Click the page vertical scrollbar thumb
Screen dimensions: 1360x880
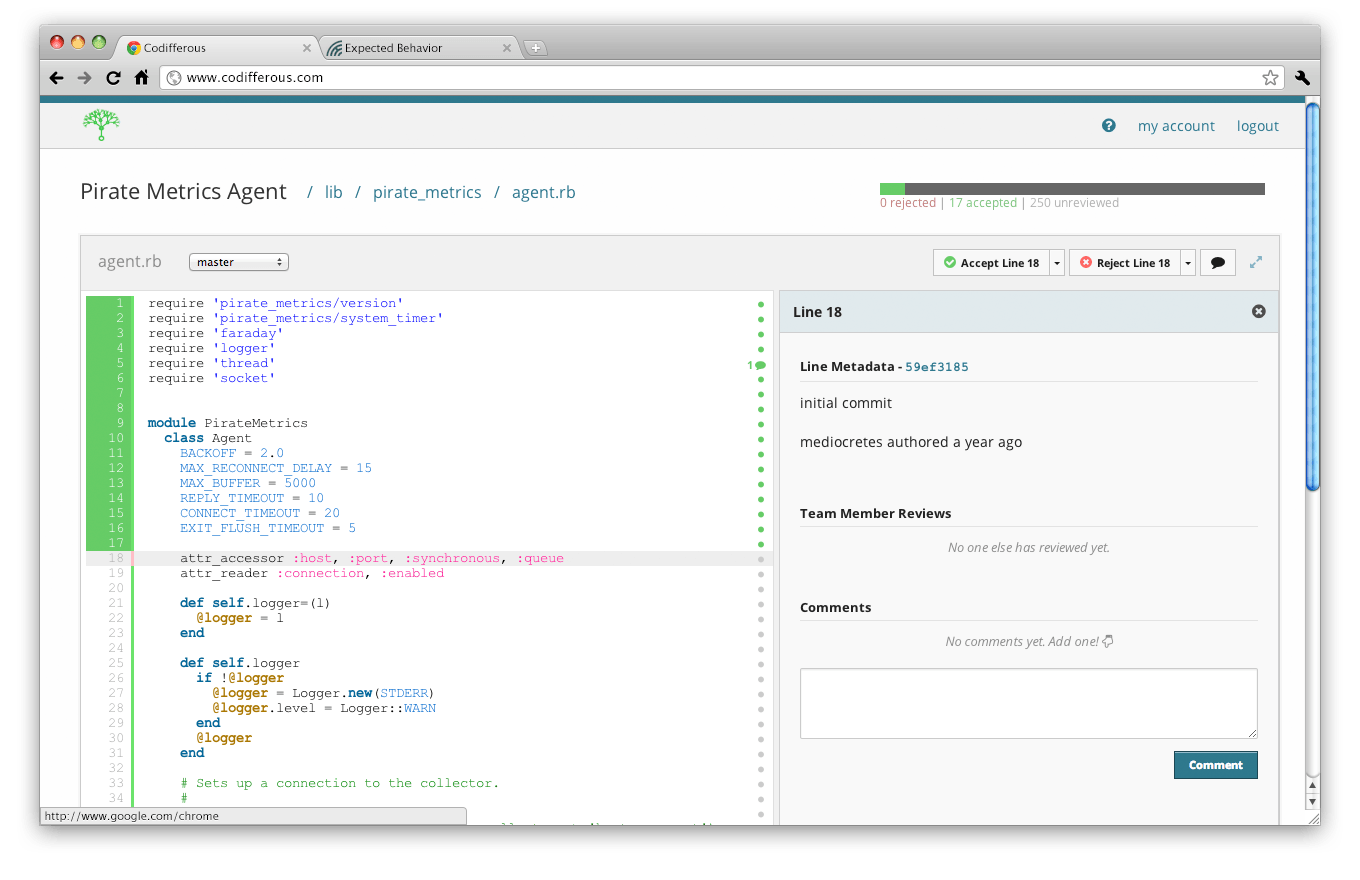pos(1313,295)
